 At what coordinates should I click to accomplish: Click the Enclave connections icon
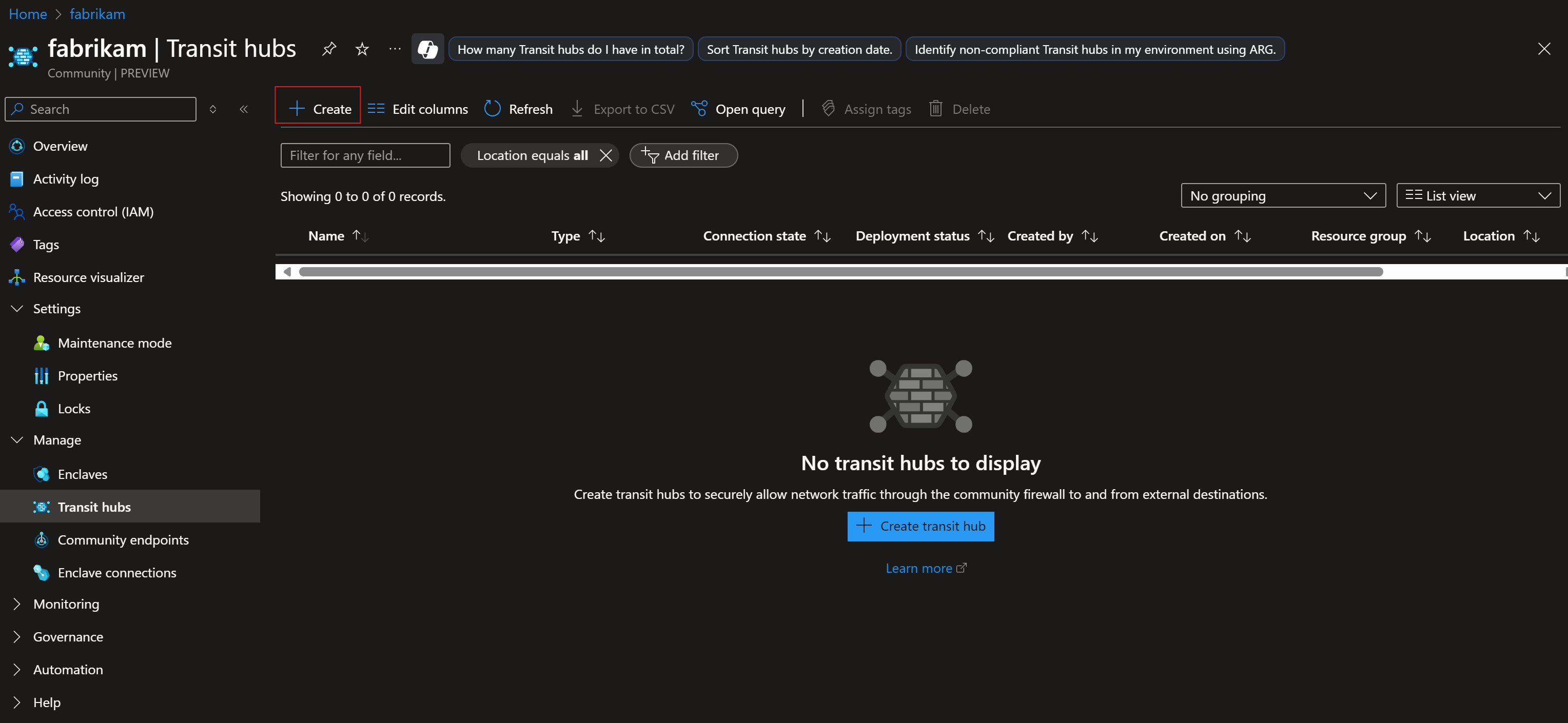pyautogui.click(x=42, y=573)
